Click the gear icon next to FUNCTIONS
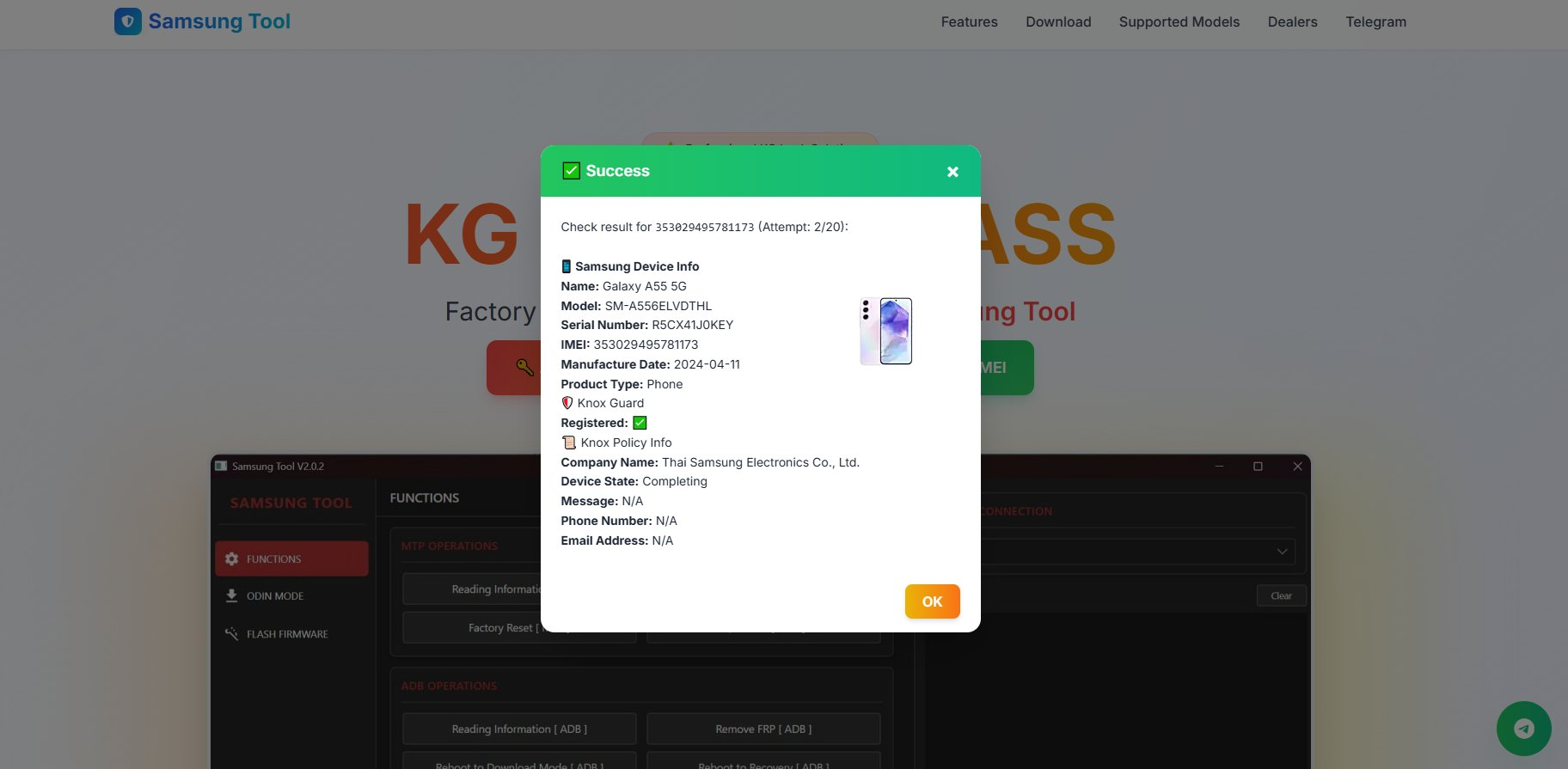This screenshot has width=1568, height=769. pyautogui.click(x=231, y=558)
